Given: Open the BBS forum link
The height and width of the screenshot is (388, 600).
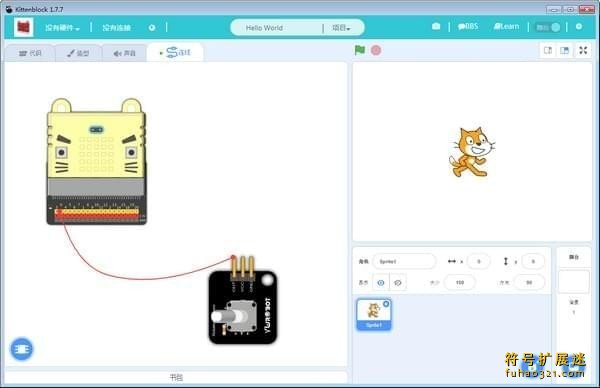Looking at the screenshot, I should 468,26.
